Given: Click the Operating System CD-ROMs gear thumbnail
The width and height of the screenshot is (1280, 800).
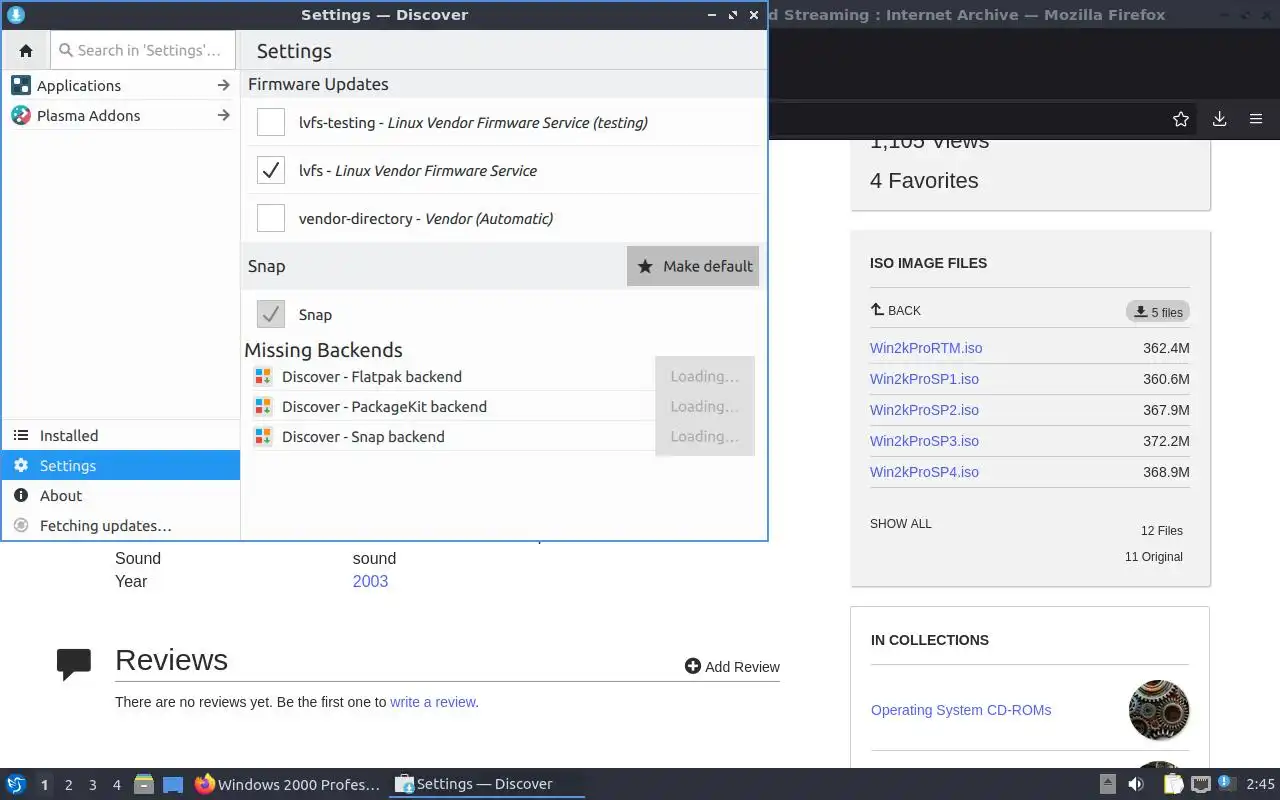Looking at the screenshot, I should click(x=1159, y=710).
